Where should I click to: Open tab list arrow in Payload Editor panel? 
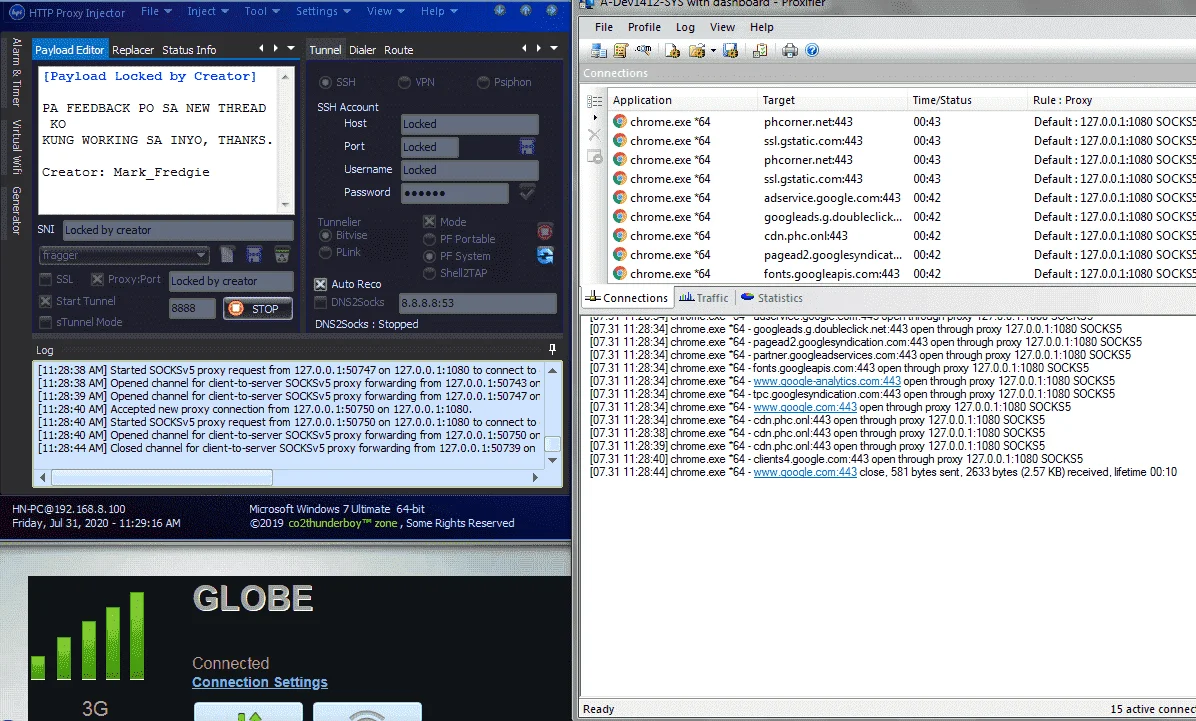[x=291, y=48]
